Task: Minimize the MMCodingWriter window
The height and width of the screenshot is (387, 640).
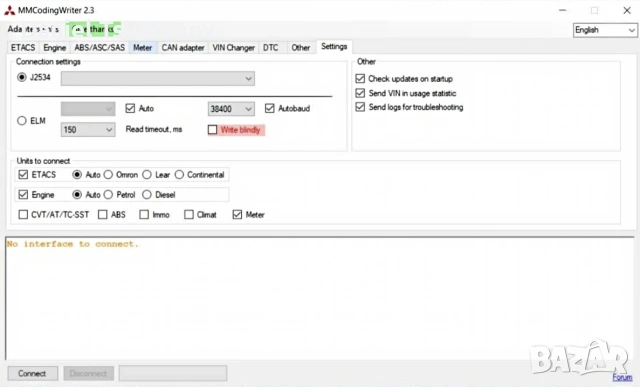Action: 562,10
